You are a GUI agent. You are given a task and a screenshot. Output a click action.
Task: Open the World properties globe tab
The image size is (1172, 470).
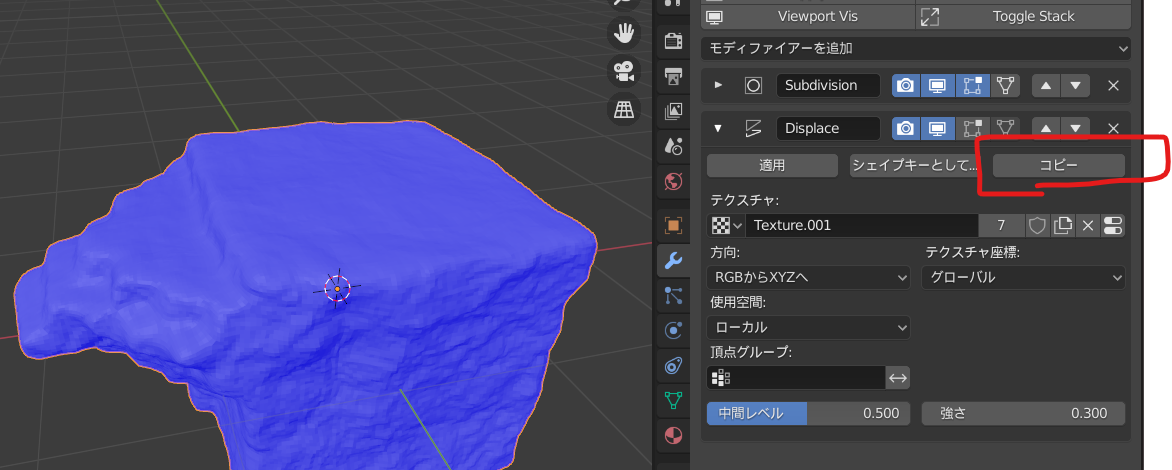[x=673, y=181]
